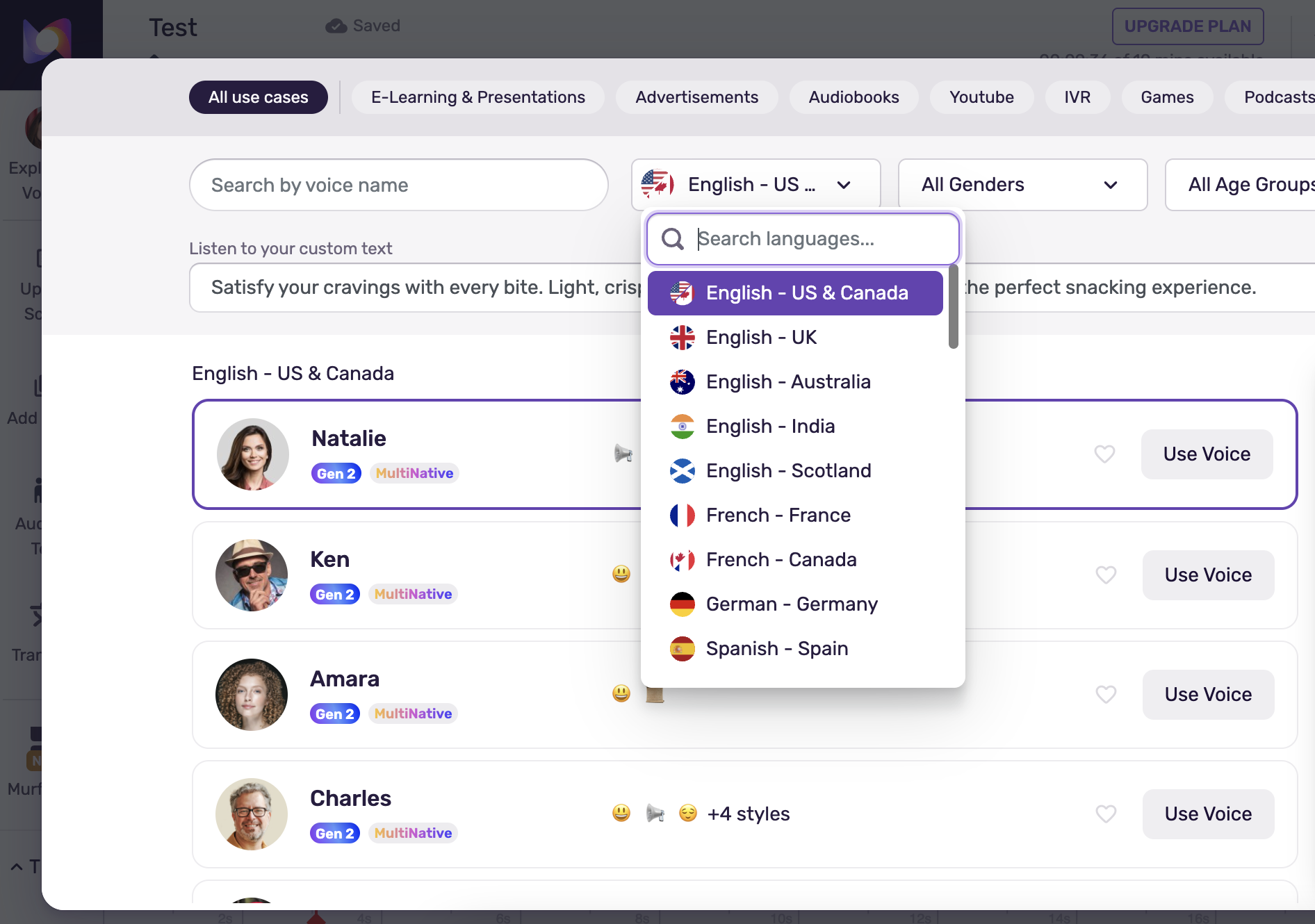
Task: Click the Saved cloud status icon
Action: pyautogui.click(x=336, y=26)
